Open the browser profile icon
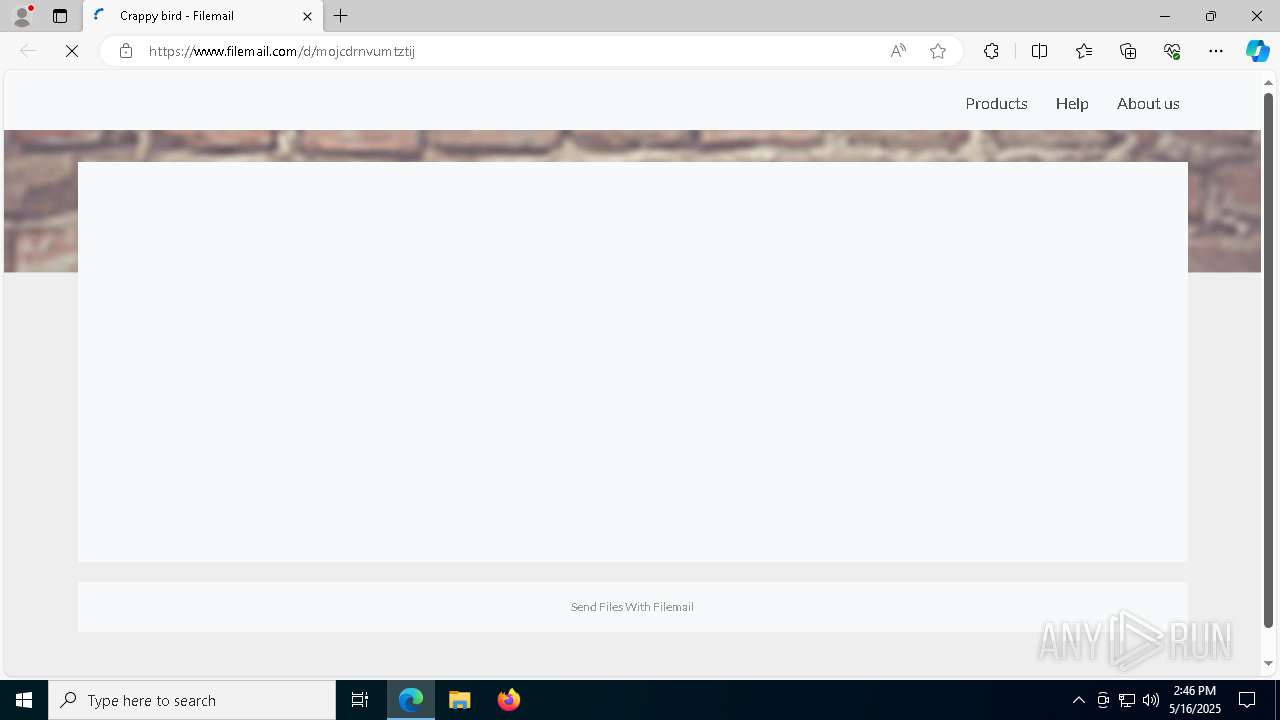 tap(22, 16)
